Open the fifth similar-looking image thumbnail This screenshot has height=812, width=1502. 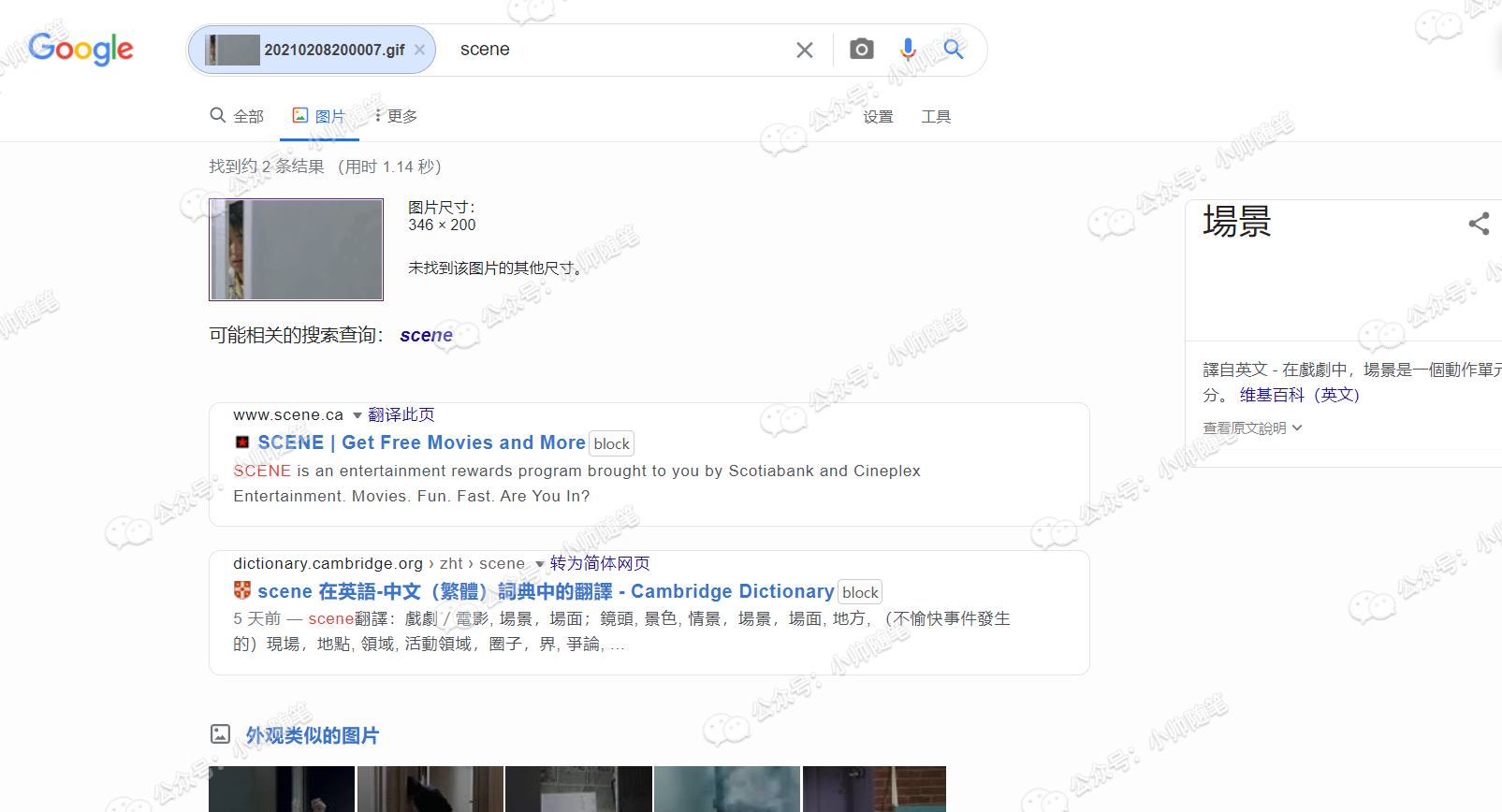tap(874, 789)
